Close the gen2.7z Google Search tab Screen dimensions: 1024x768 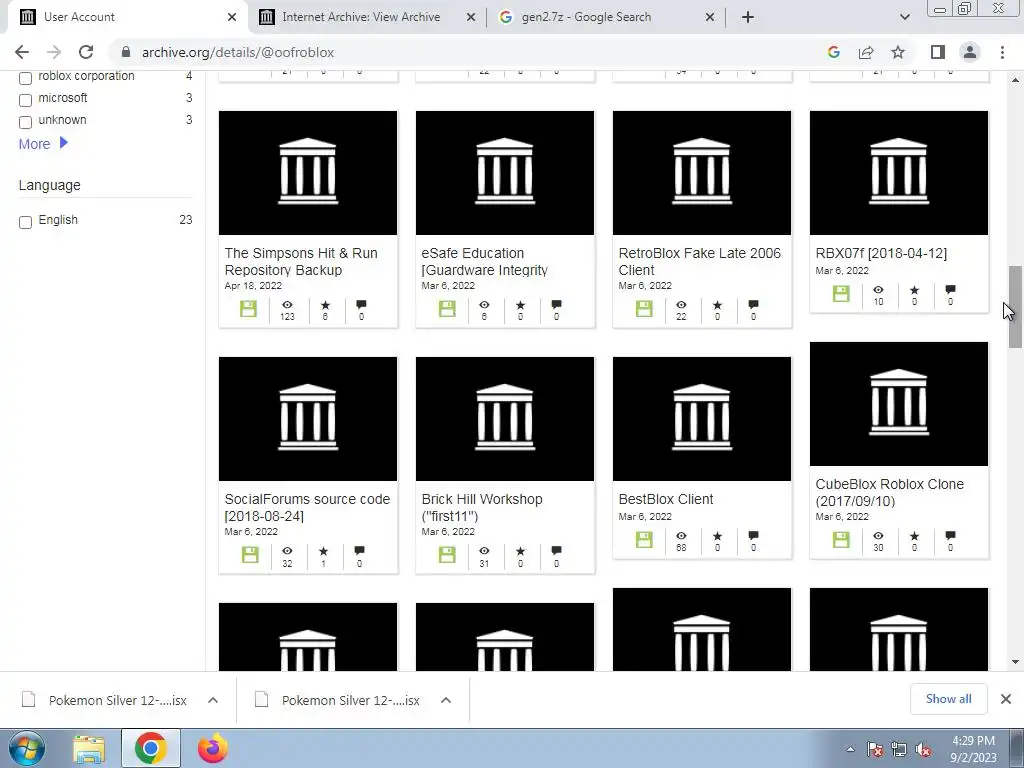[710, 17]
